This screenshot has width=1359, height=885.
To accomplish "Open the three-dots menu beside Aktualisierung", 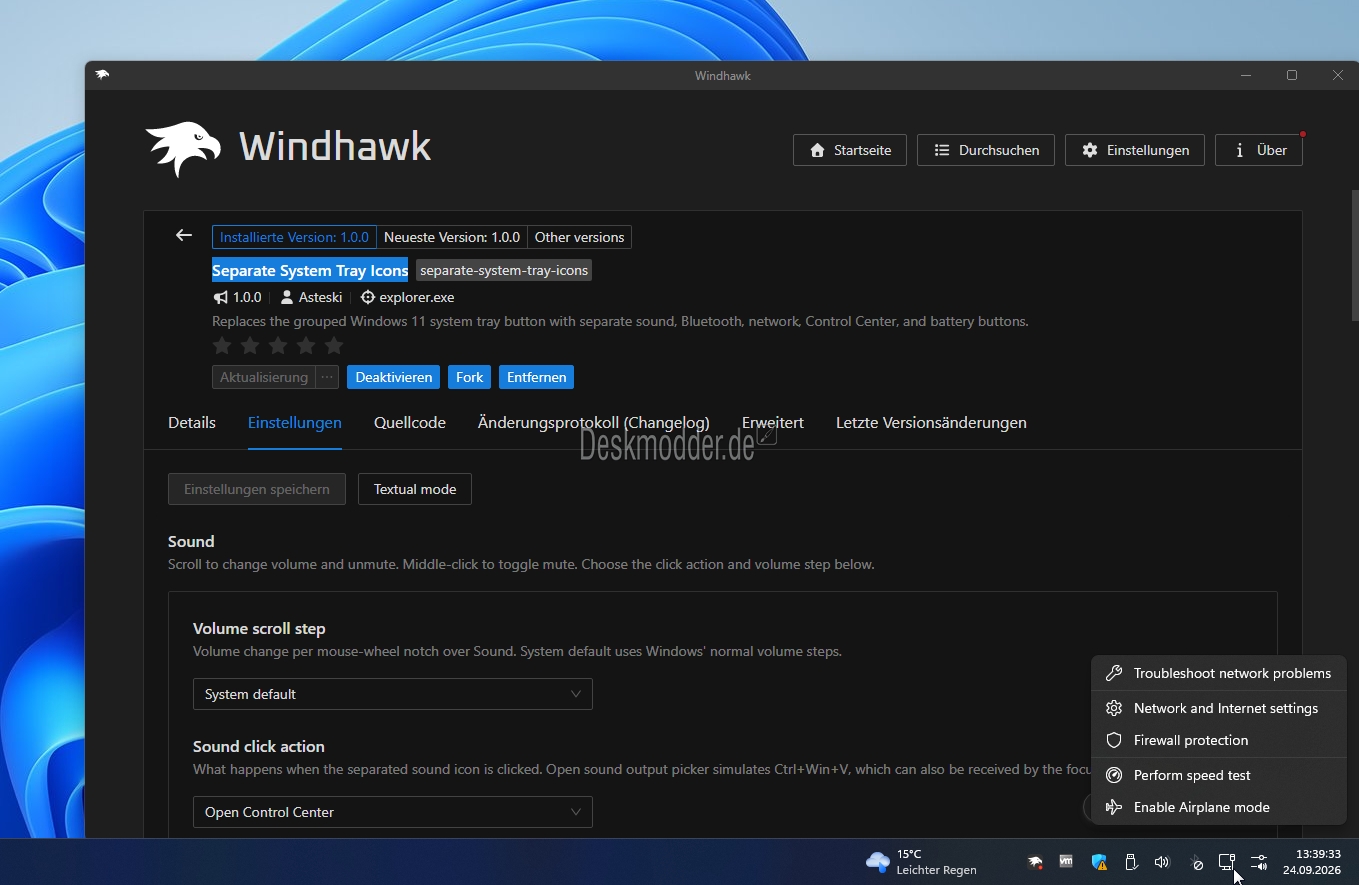I will (327, 377).
